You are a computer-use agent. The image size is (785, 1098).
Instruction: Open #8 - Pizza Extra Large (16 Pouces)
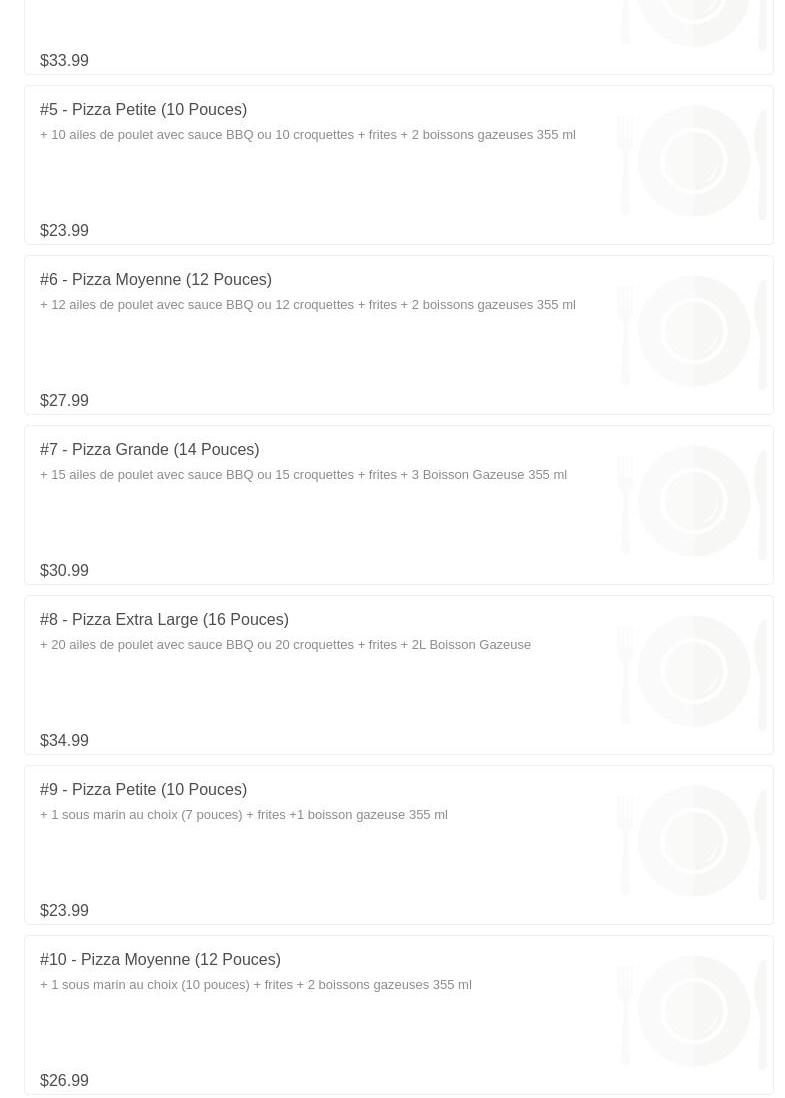164,620
